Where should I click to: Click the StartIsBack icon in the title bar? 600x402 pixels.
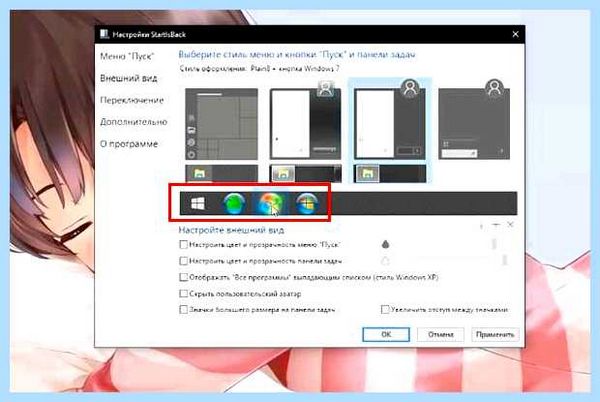(104, 34)
